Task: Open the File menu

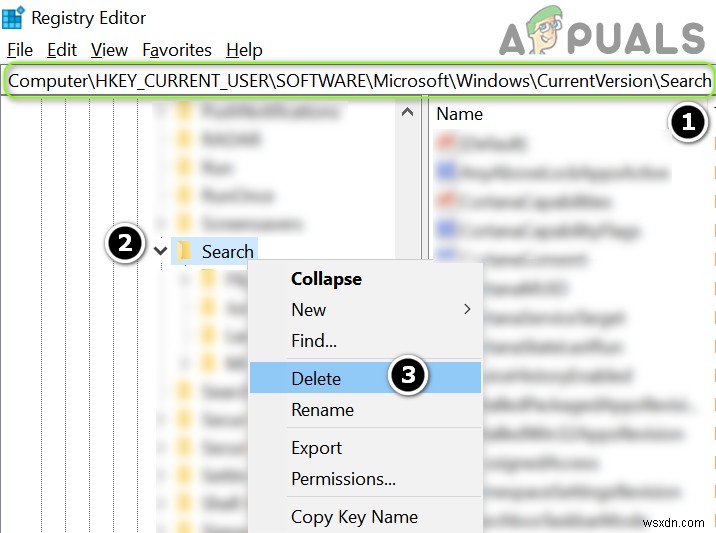Action: (20, 50)
